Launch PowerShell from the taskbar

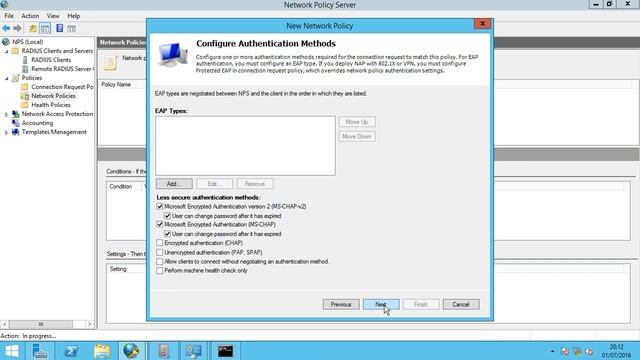[x=71, y=351]
